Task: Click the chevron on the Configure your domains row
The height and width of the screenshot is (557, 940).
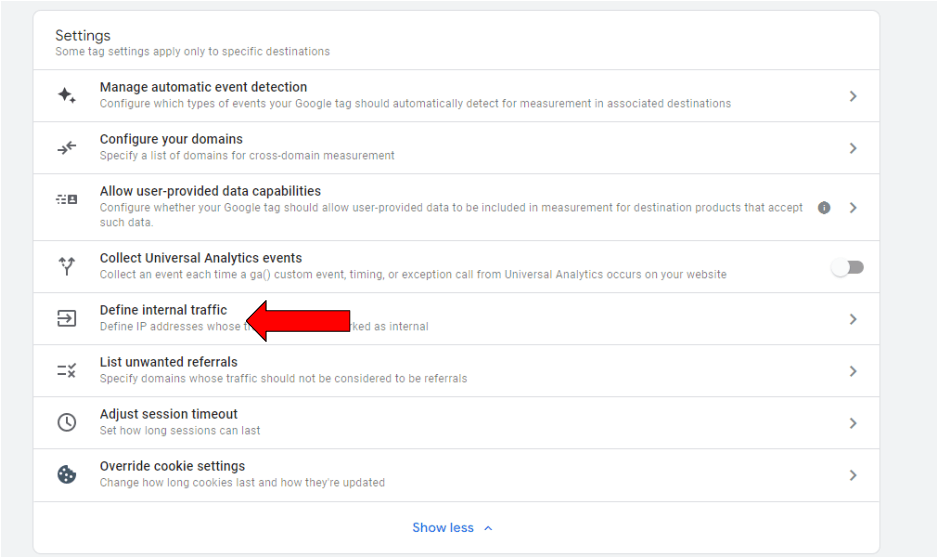Action: pyautogui.click(x=853, y=148)
